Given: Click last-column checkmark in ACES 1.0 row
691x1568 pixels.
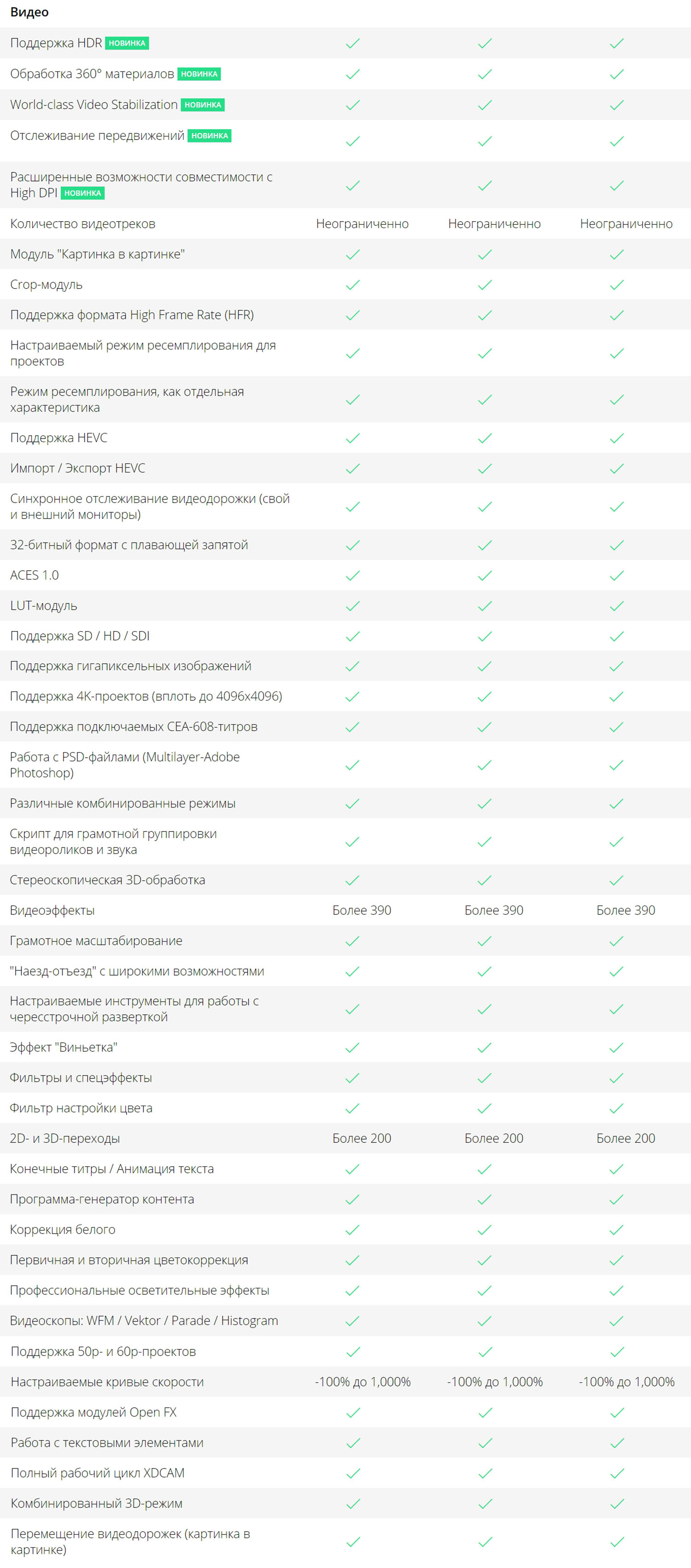Looking at the screenshot, I should point(617,576).
